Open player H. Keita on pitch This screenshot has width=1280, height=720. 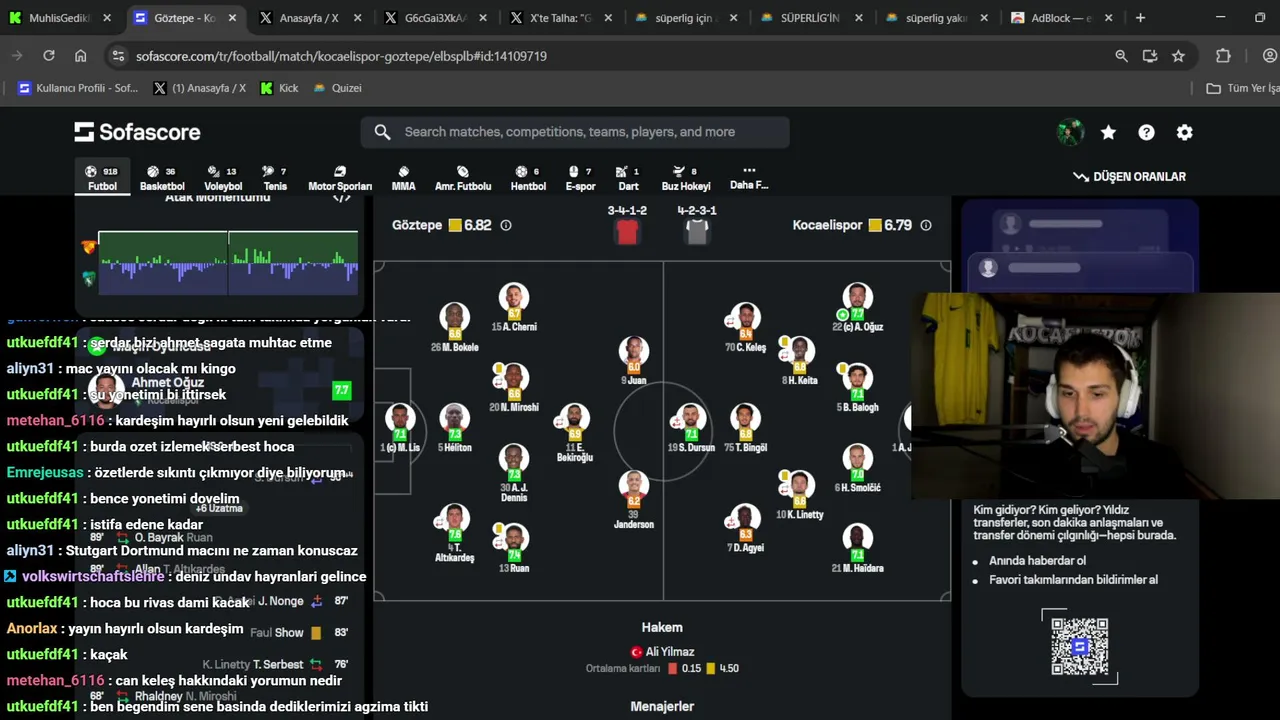tap(799, 360)
